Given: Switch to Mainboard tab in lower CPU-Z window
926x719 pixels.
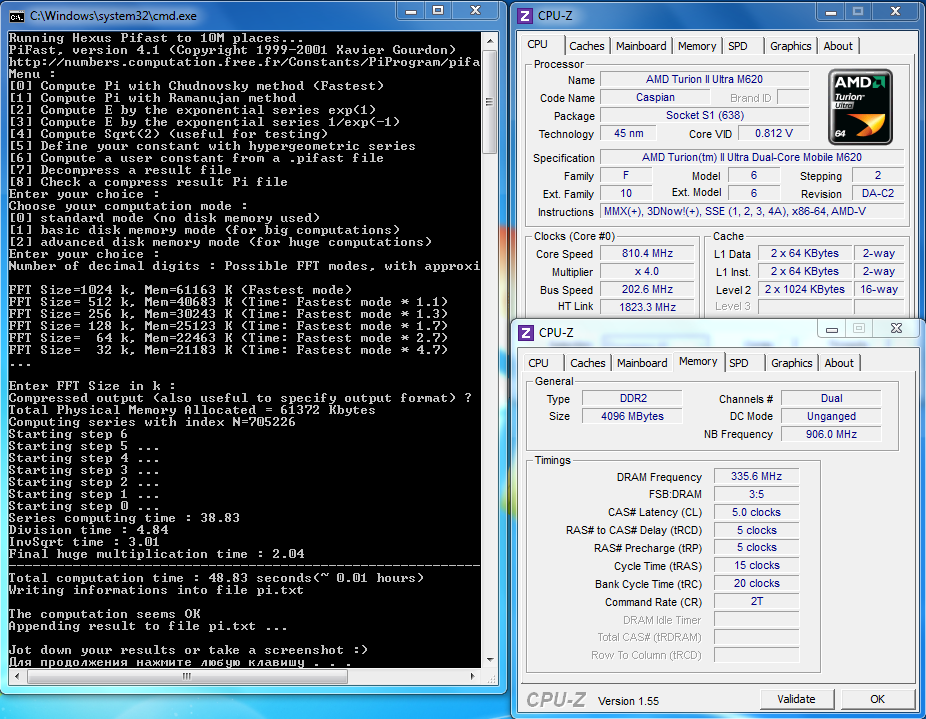Looking at the screenshot, I should (642, 363).
